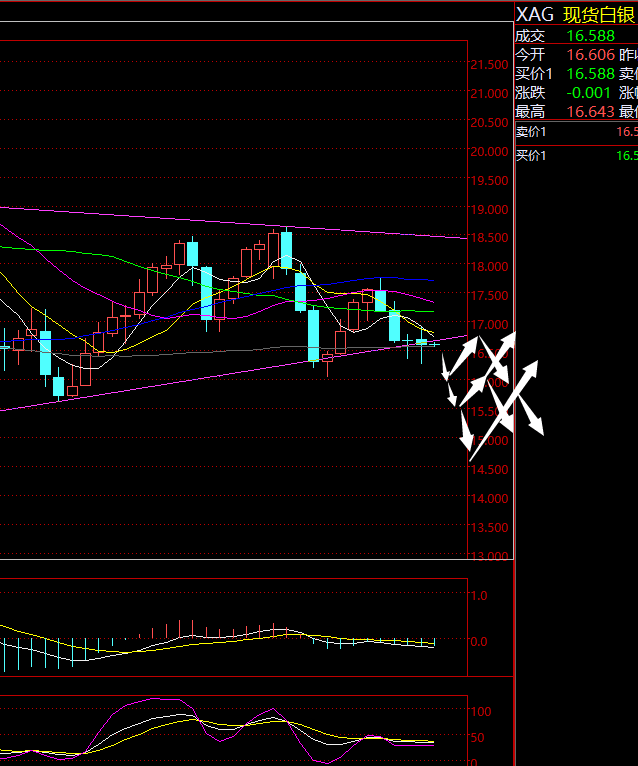Click the 13.500 price axis label
Viewport: 638px width, 766px height.
[x=489, y=528]
